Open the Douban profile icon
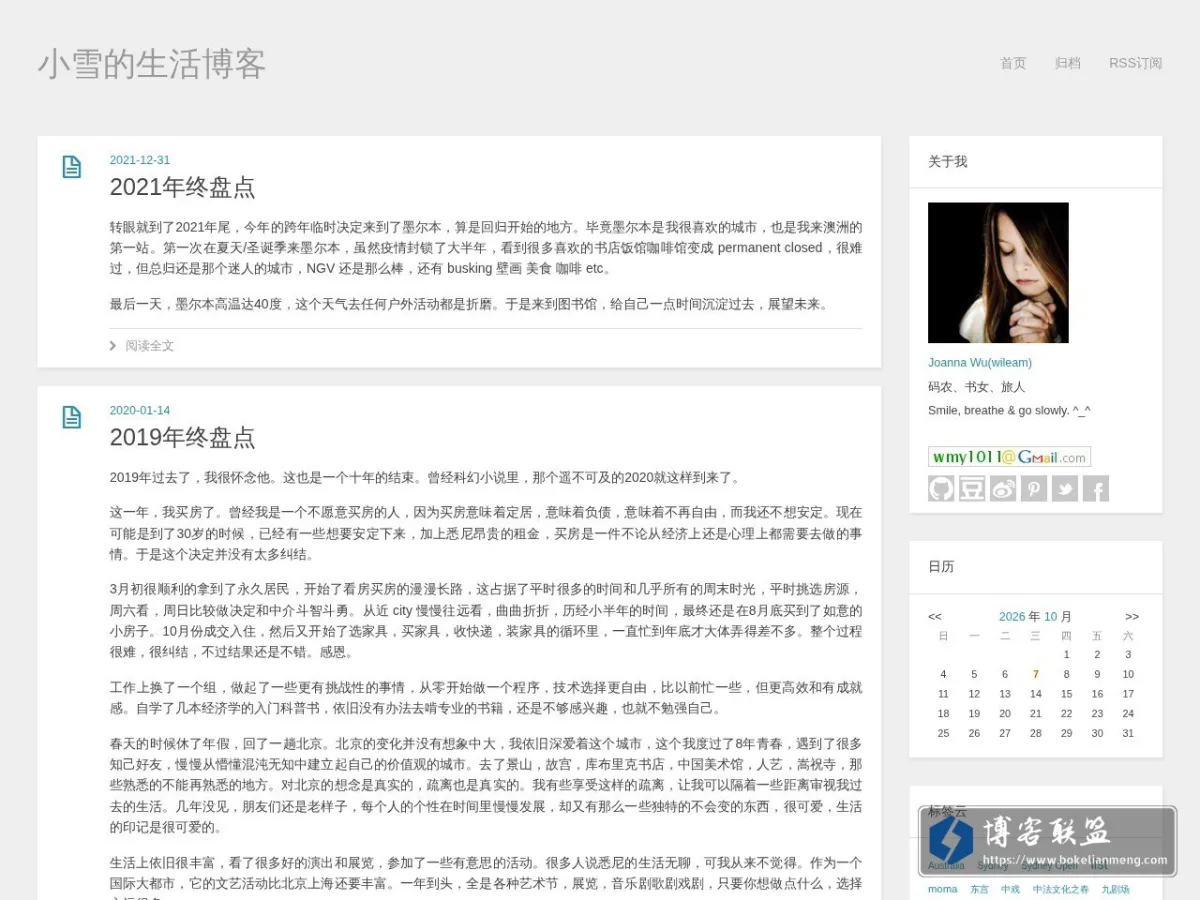The width and height of the screenshot is (1200, 900). click(972, 488)
